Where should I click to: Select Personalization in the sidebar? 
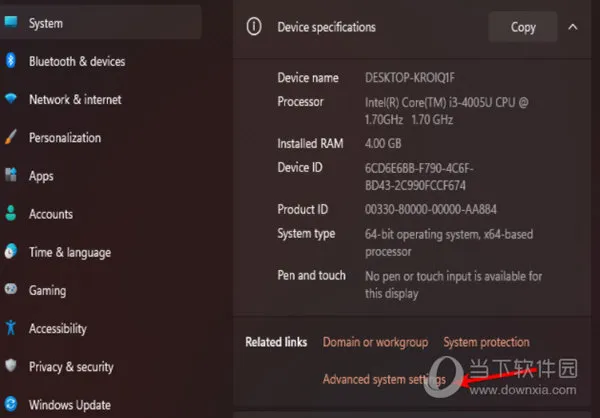65,138
